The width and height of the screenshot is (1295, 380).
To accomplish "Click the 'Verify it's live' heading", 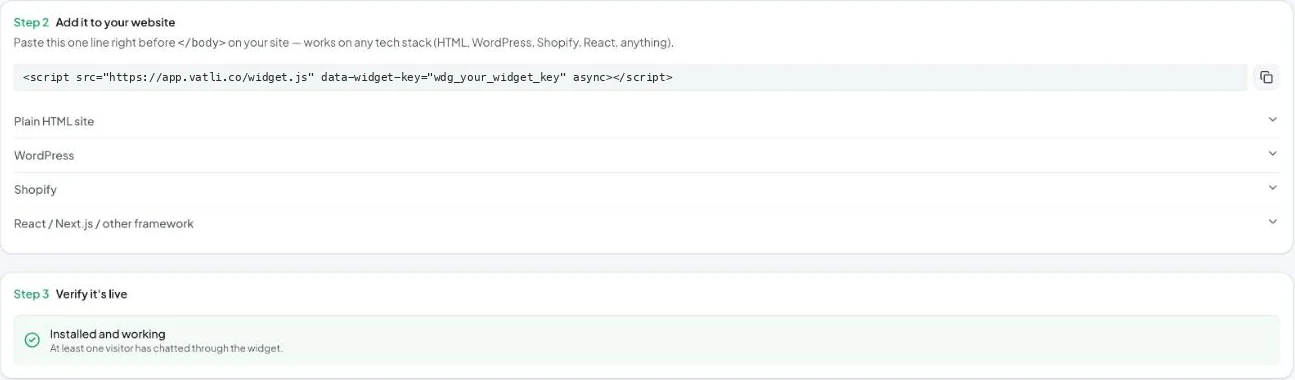I will (91, 294).
